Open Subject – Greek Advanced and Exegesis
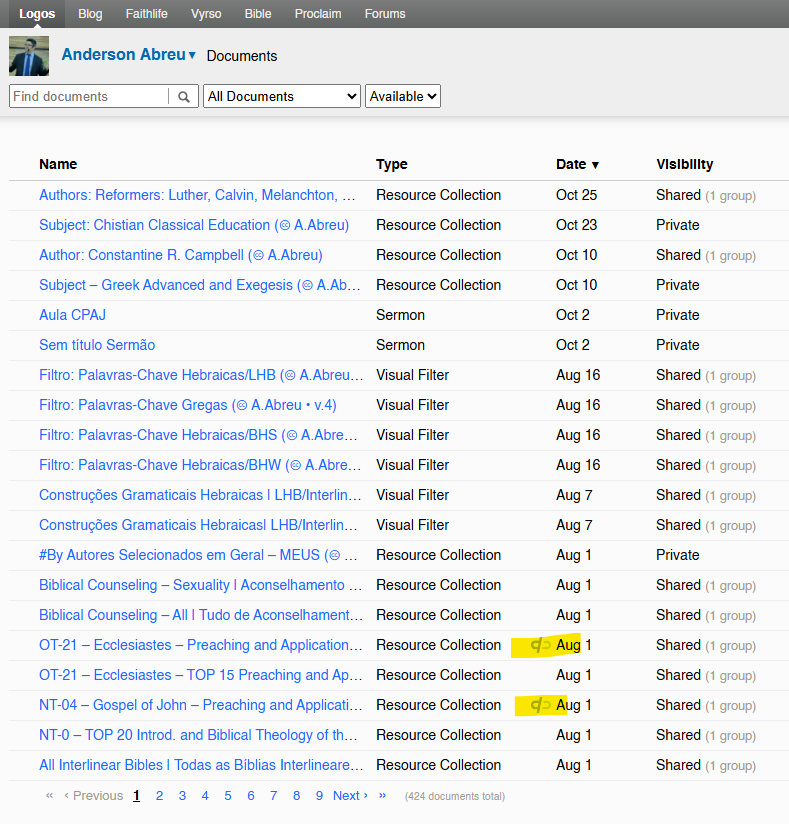Viewport: 789px width, 824px height. coord(200,285)
